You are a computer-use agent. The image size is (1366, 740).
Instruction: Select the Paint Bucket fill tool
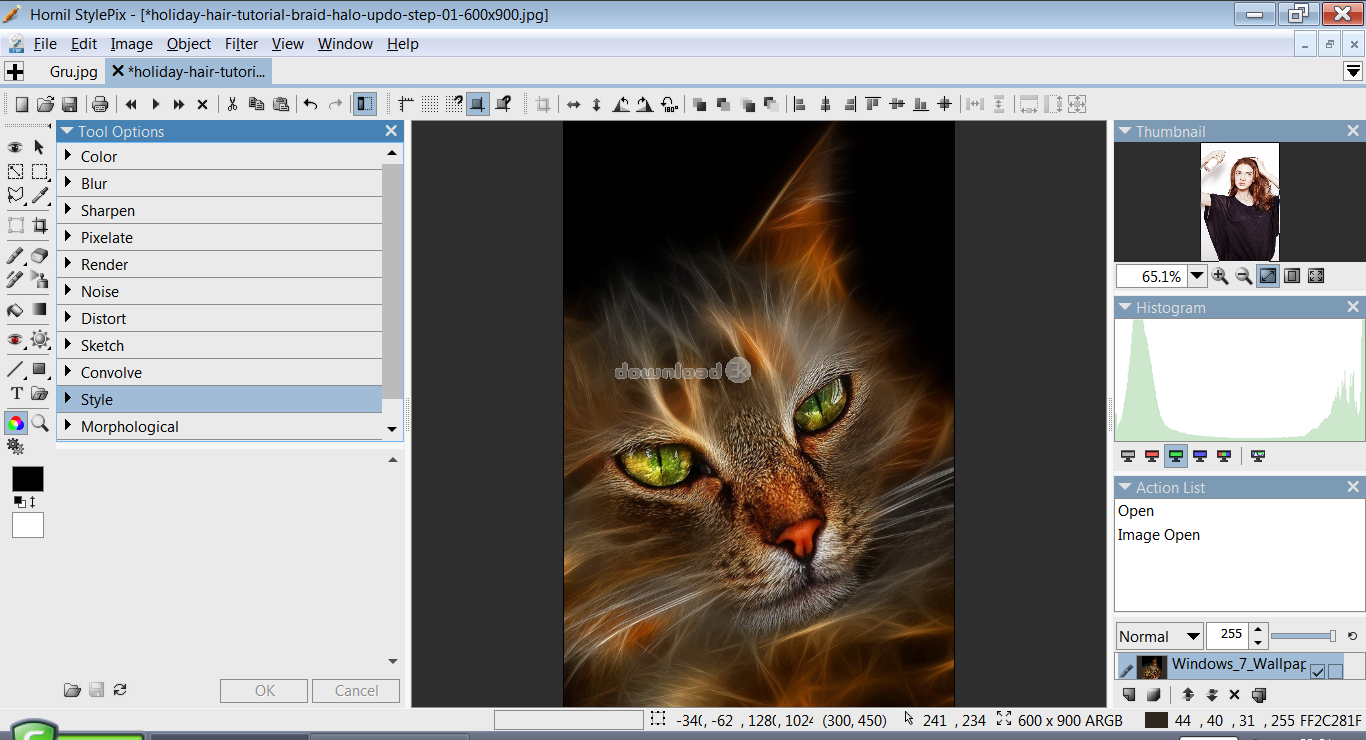tap(15, 310)
